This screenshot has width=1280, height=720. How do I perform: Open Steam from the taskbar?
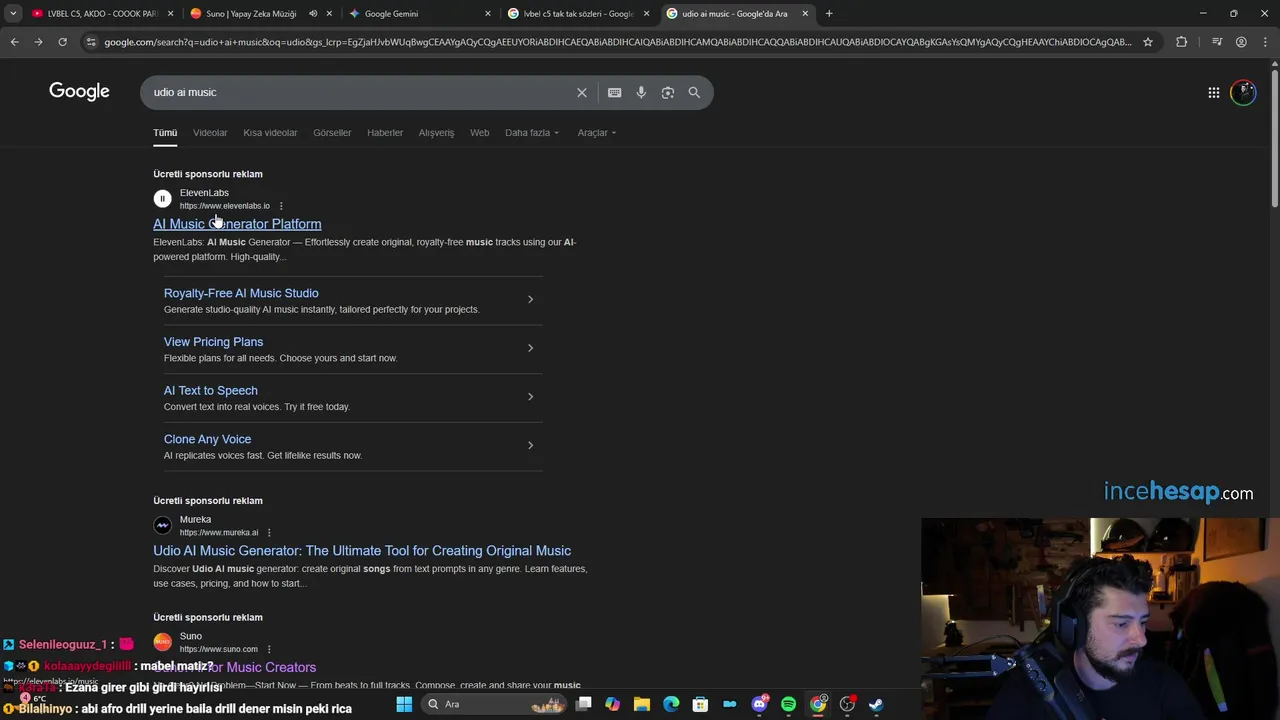876,704
